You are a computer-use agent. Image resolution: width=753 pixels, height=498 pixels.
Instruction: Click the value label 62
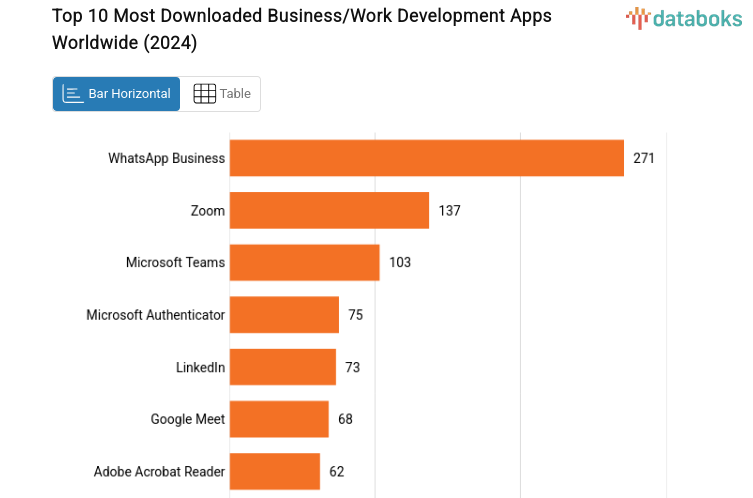coord(337,472)
